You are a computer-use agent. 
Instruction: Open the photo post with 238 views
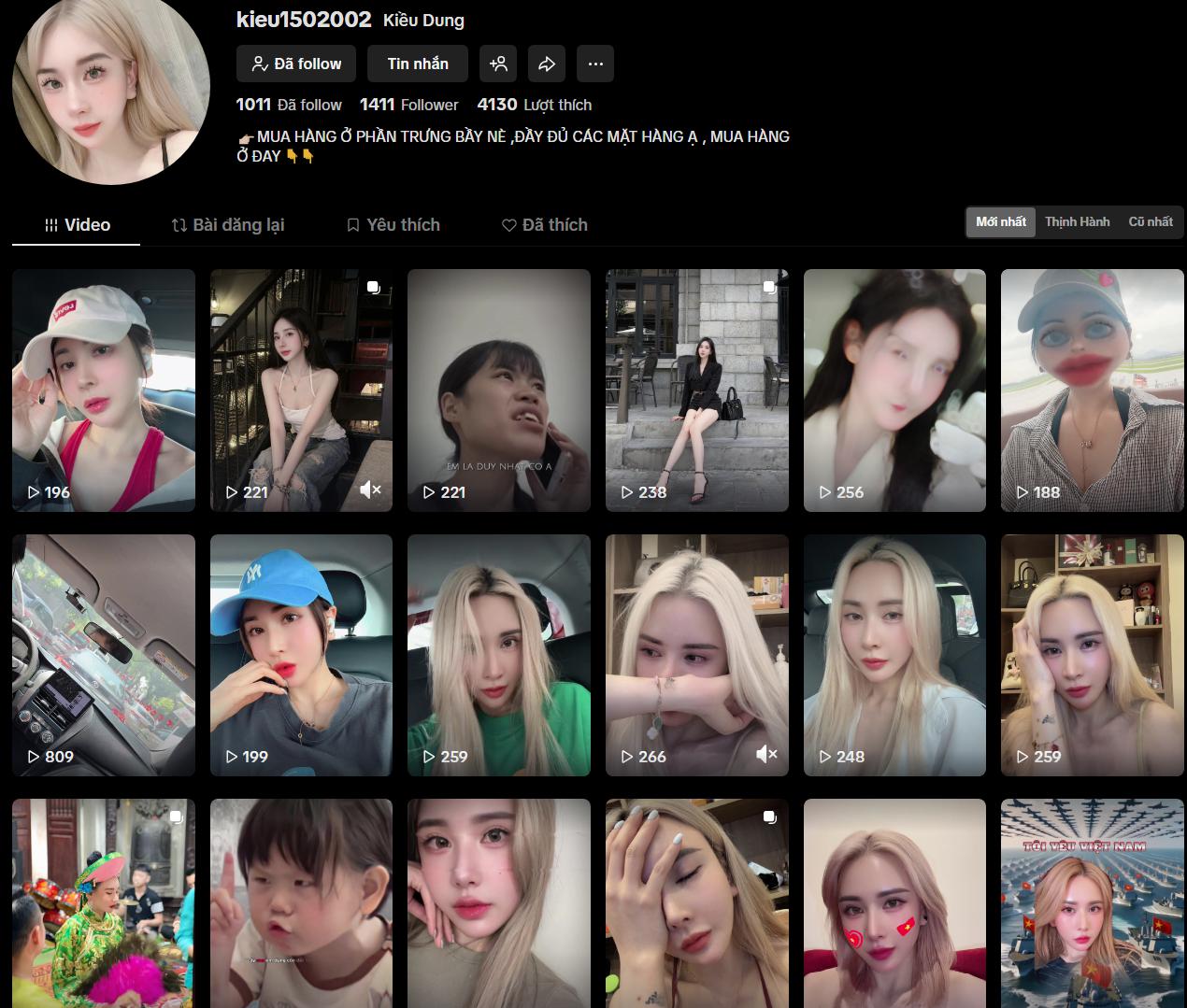(x=696, y=390)
